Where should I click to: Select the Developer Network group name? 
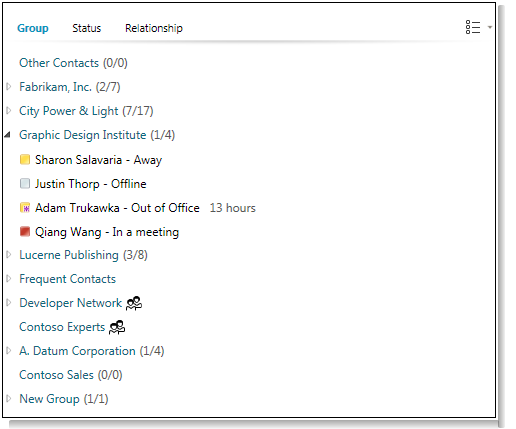(71, 303)
